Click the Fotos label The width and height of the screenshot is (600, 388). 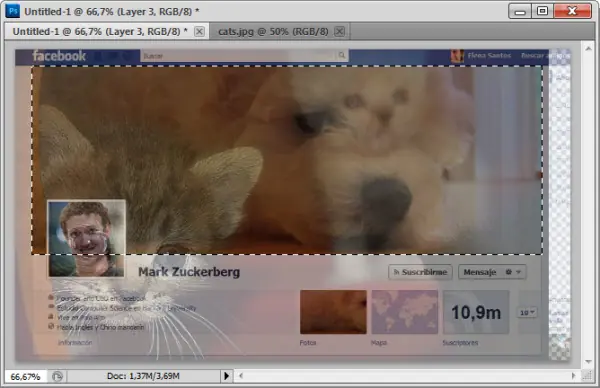(308, 343)
